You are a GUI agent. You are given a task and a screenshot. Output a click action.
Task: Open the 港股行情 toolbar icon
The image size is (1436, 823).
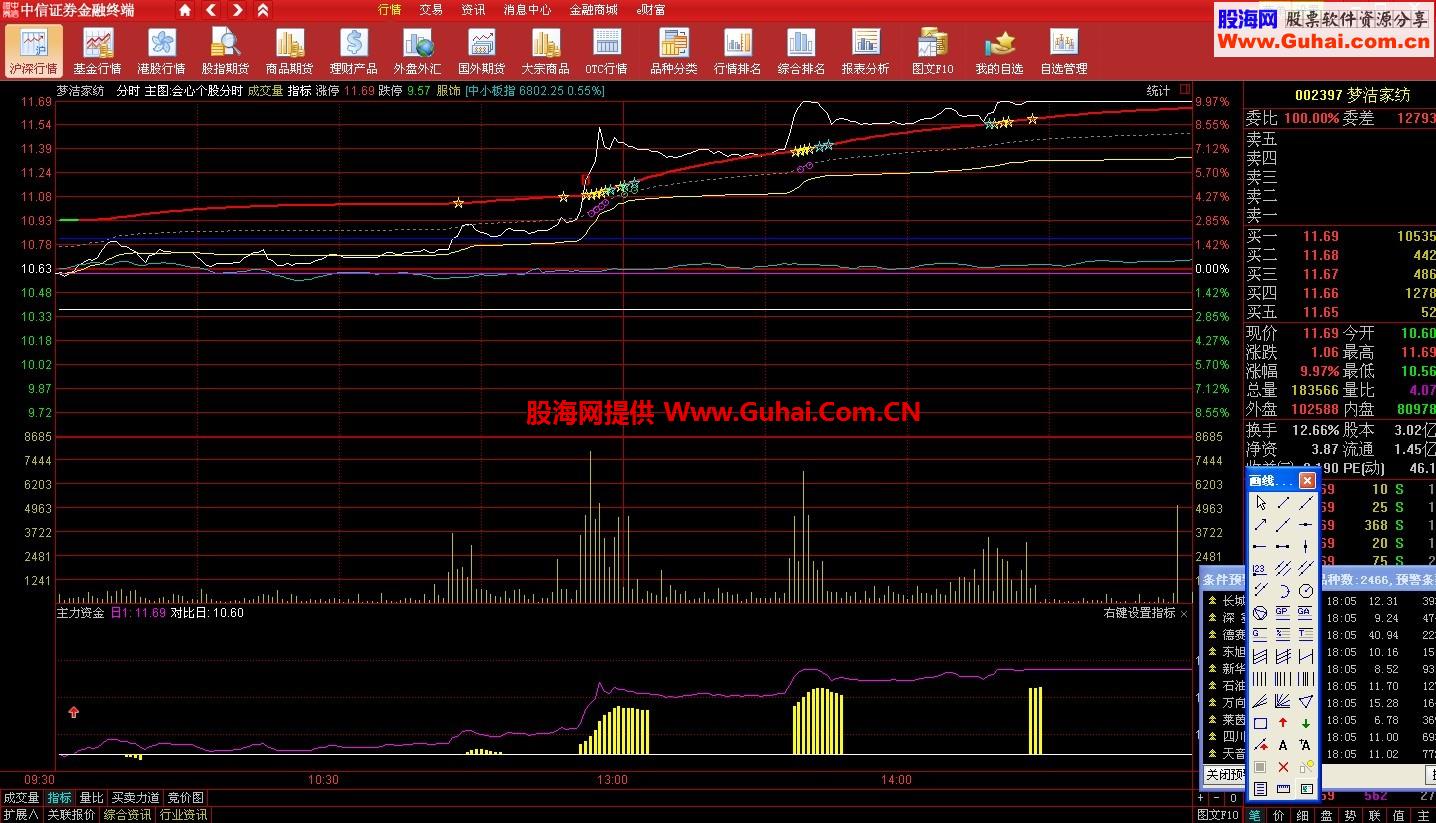tap(161, 50)
